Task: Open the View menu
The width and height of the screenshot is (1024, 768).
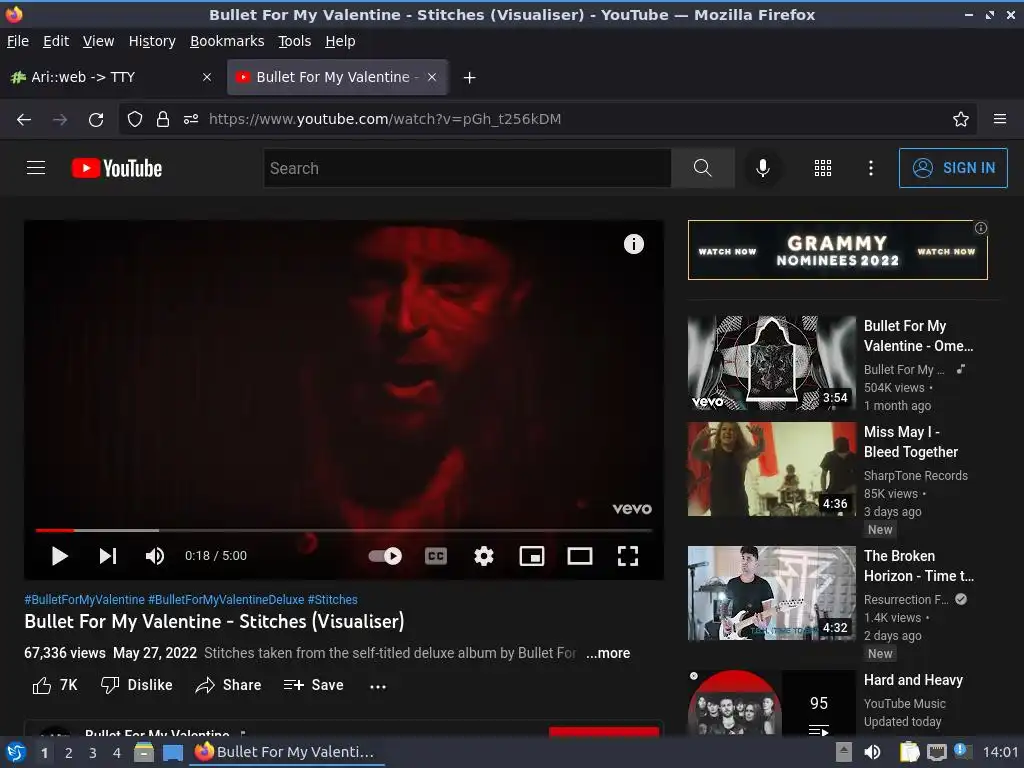Action: [x=98, y=41]
